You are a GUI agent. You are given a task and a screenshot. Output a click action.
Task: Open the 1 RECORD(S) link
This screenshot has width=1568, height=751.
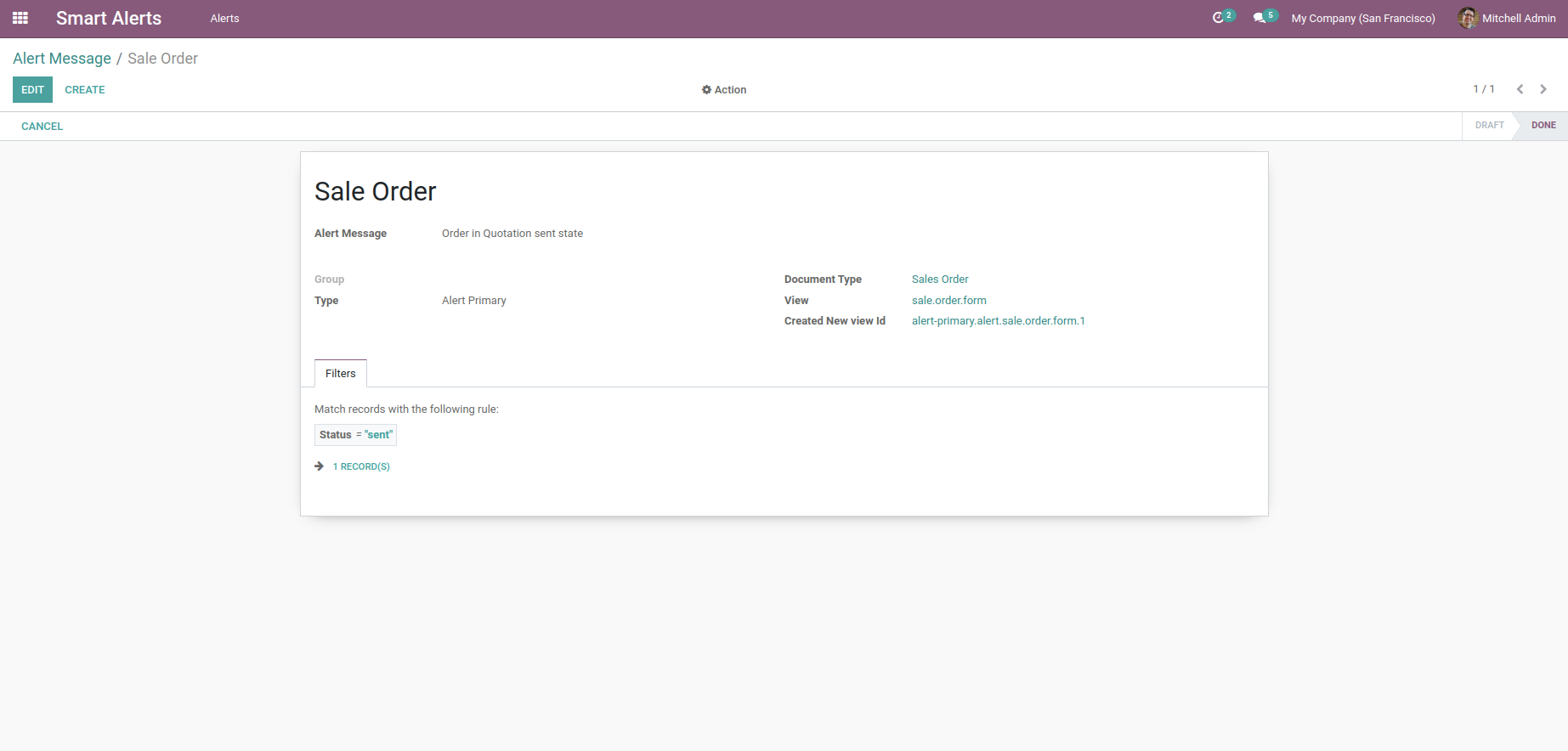(x=361, y=466)
